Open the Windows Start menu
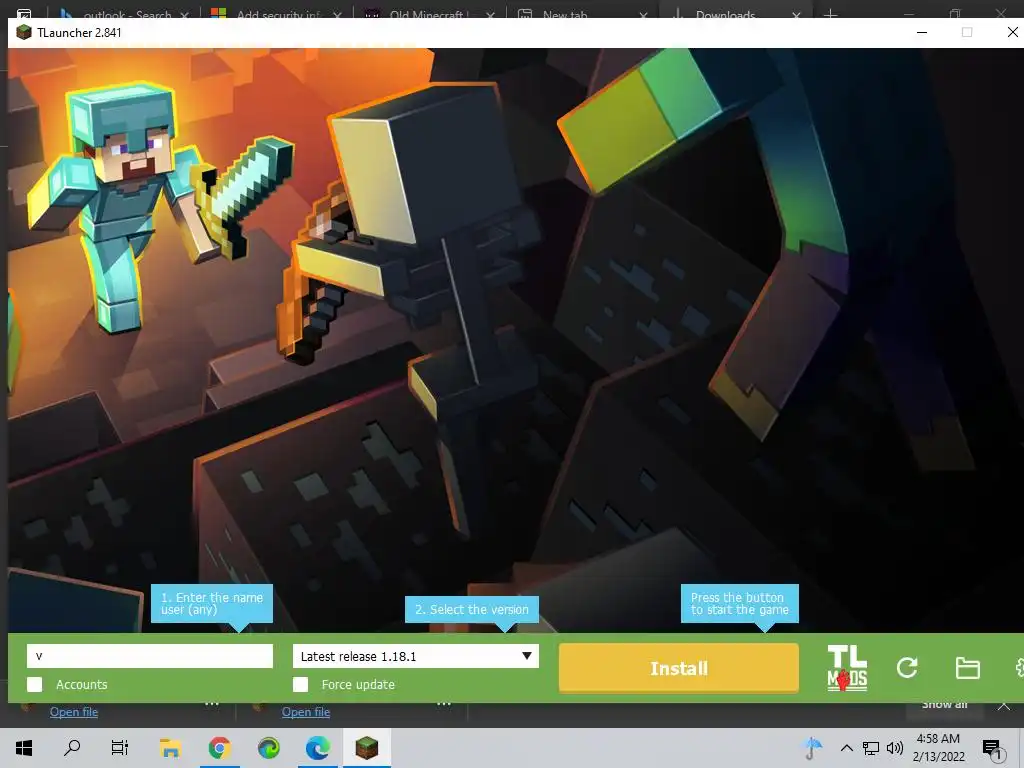 [x=24, y=747]
